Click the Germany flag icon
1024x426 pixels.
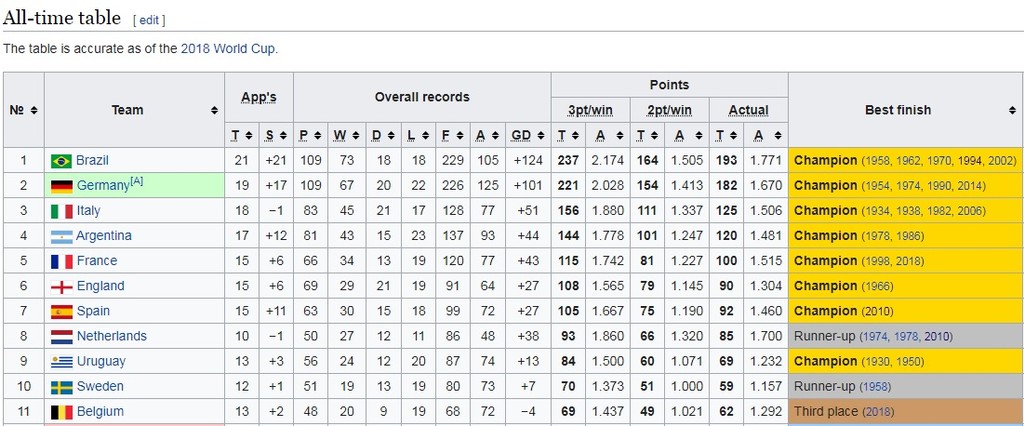coord(61,186)
